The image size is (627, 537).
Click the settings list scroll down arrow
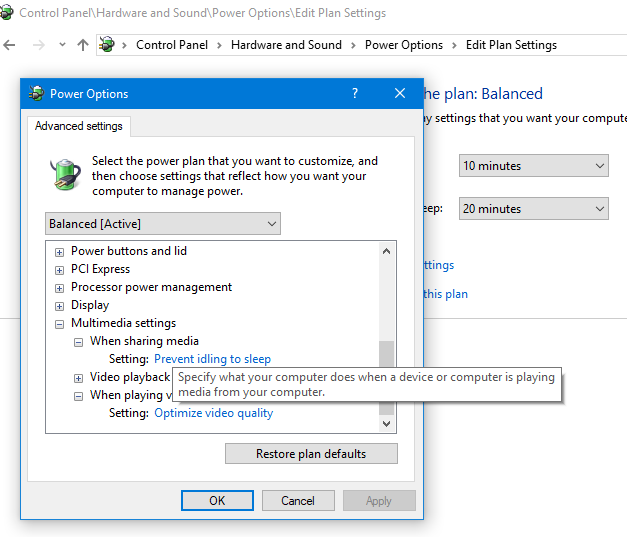point(386,423)
